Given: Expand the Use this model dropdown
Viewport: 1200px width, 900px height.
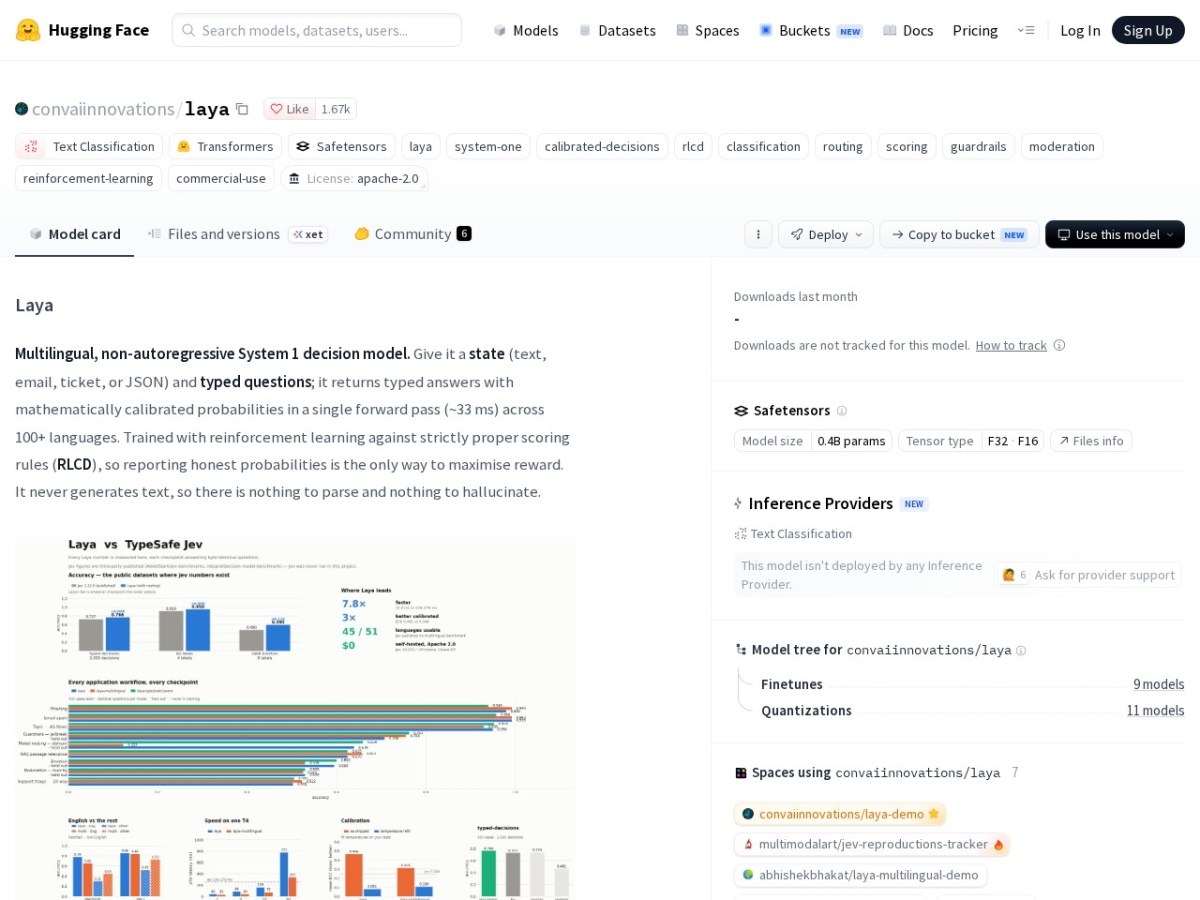Looking at the screenshot, I should 1115,234.
